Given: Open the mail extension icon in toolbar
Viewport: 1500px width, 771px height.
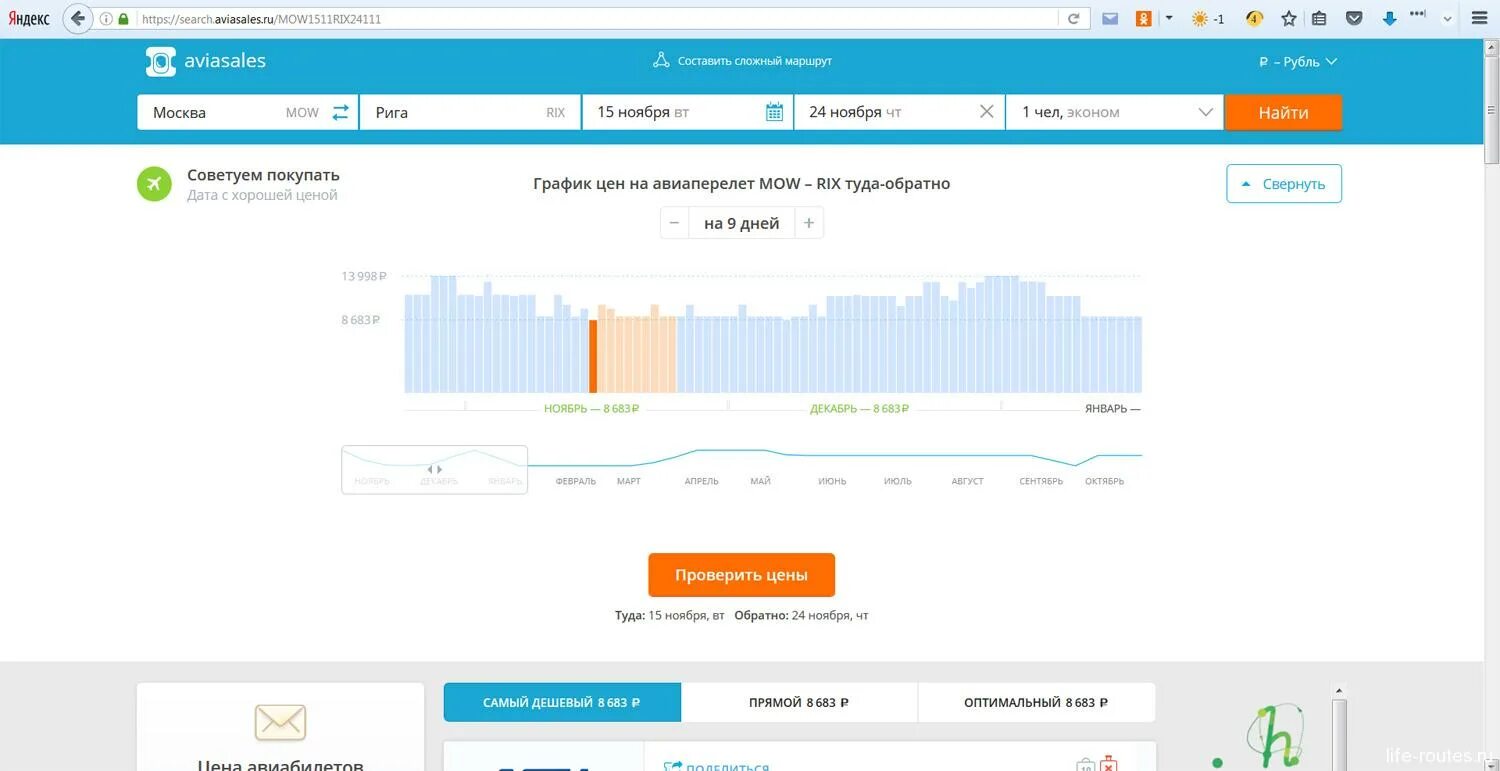Looking at the screenshot, I should point(1110,18).
